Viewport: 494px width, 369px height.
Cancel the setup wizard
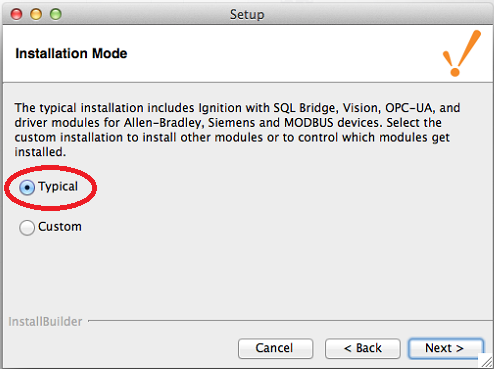(275, 348)
